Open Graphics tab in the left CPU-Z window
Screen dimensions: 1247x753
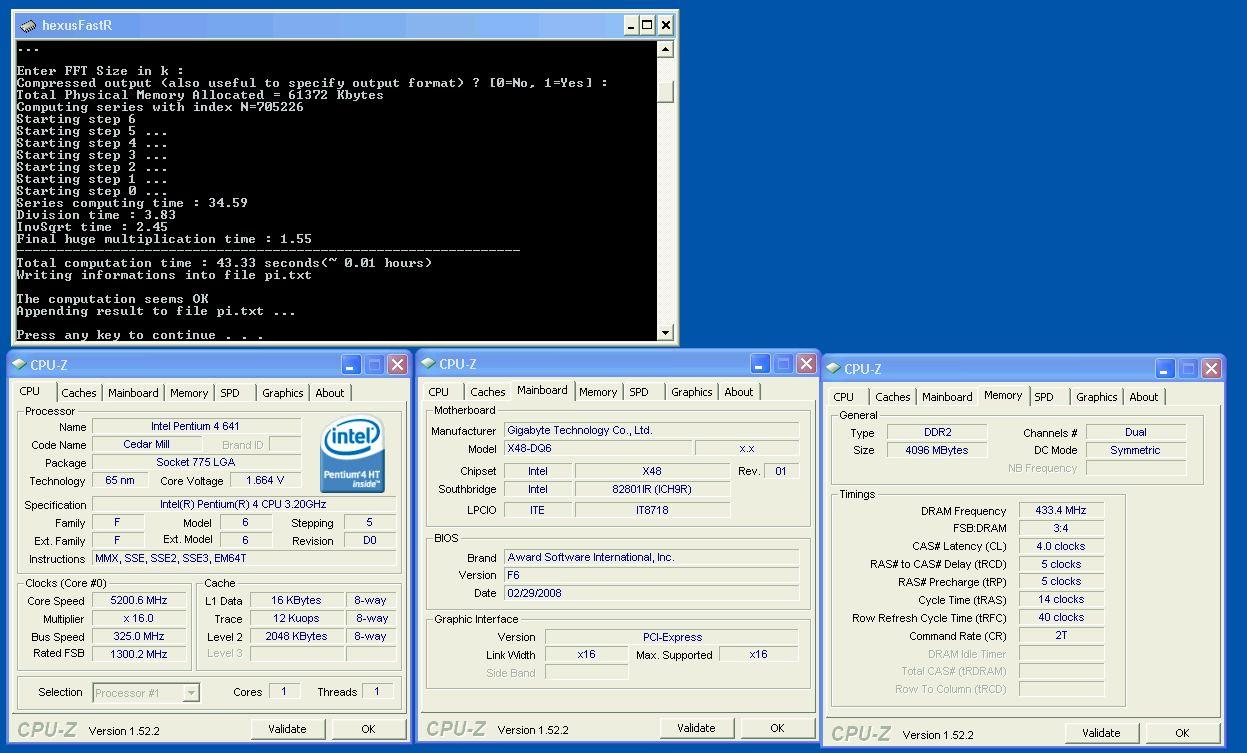click(283, 393)
